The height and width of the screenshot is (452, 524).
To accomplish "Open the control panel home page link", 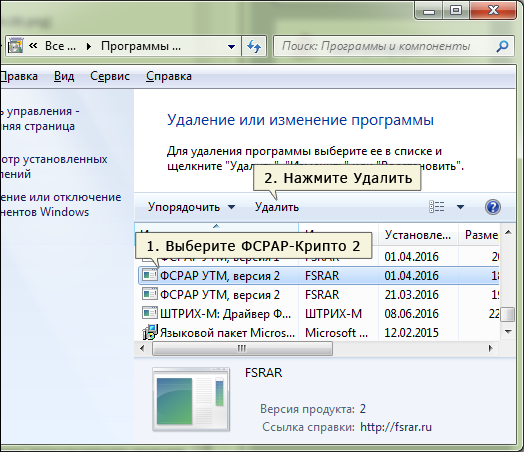I will (39, 119).
